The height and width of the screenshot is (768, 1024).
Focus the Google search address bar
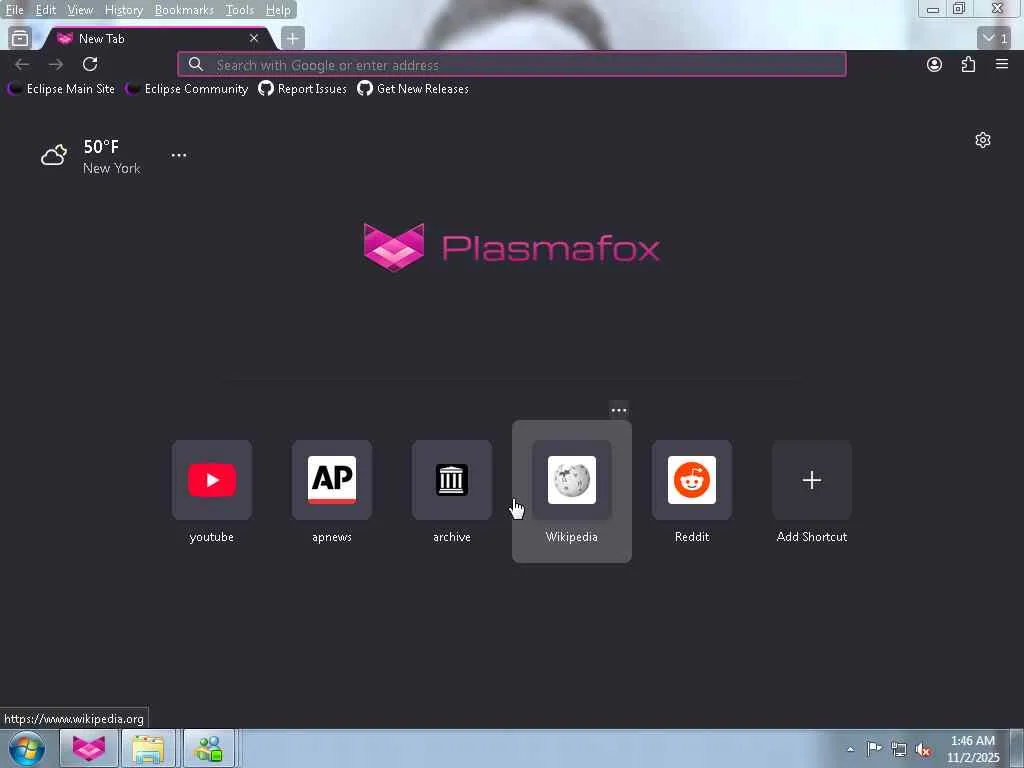512,65
